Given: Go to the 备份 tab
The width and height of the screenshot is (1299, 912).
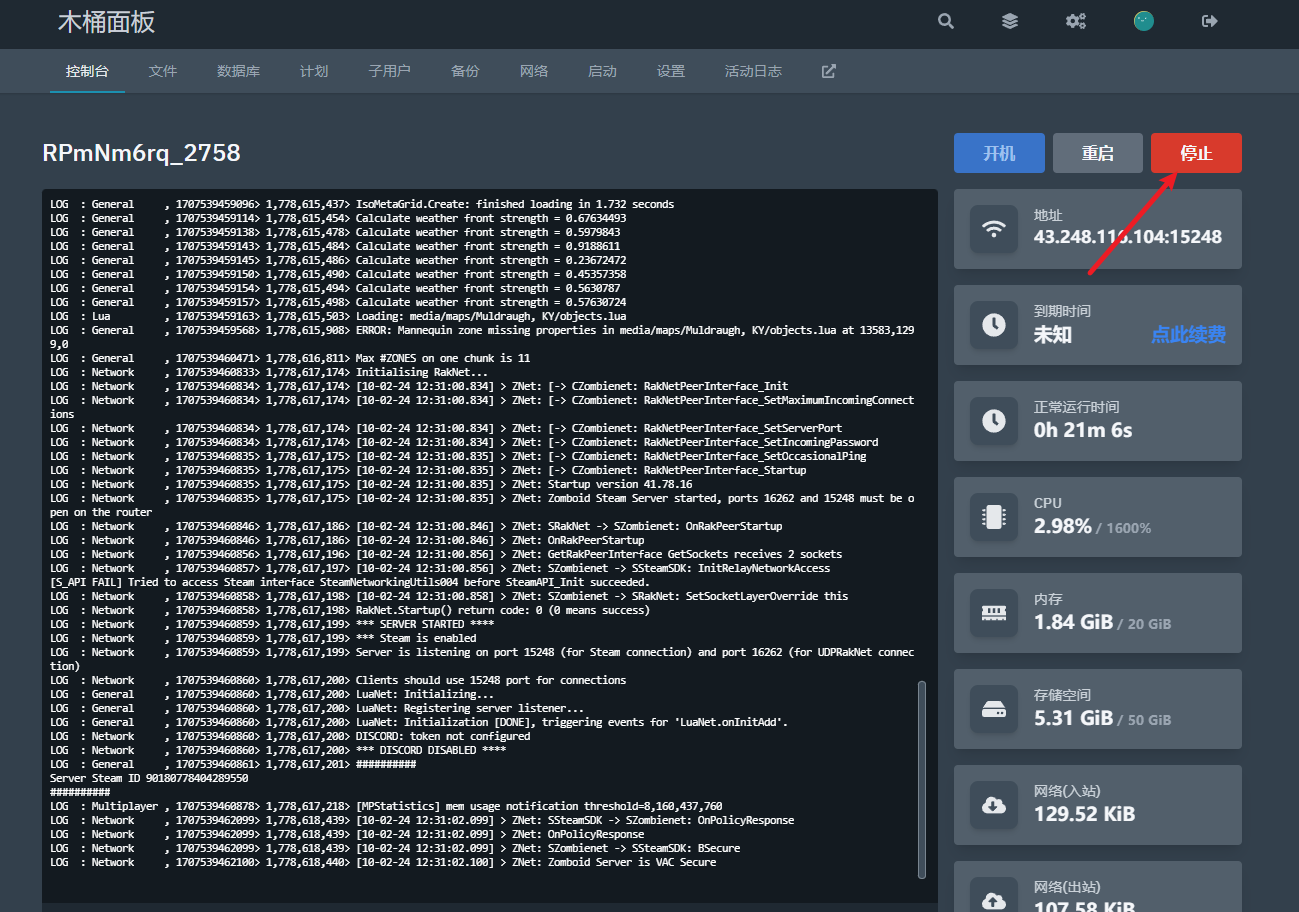Looking at the screenshot, I should [x=465, y=71].
